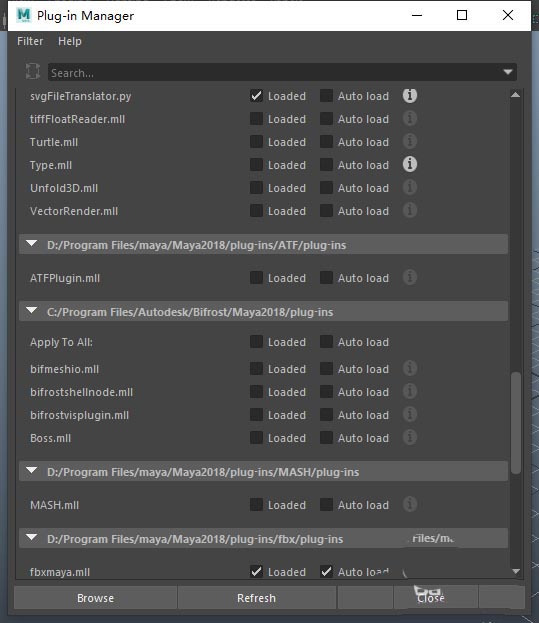Show info for bifmeshio.mll
This screenshot has height=623, width=539.
coord(410,369)
